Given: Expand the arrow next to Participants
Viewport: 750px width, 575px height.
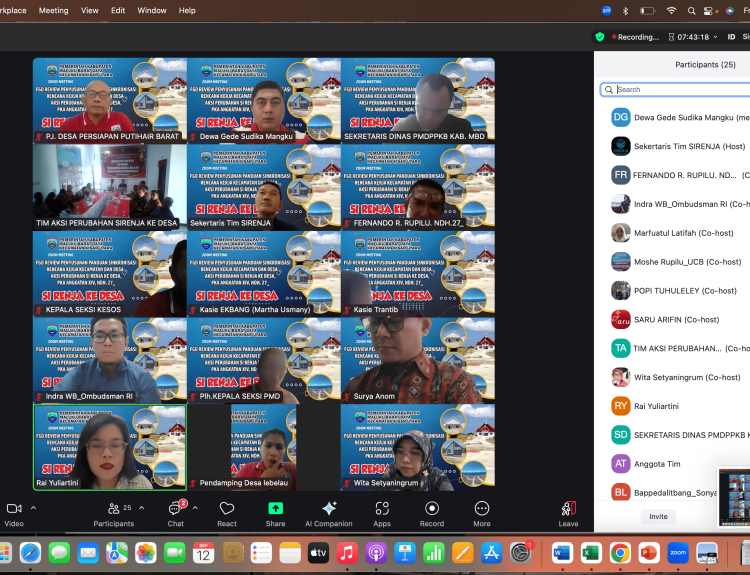Looking at the screenshot, I should pos(142,507).
